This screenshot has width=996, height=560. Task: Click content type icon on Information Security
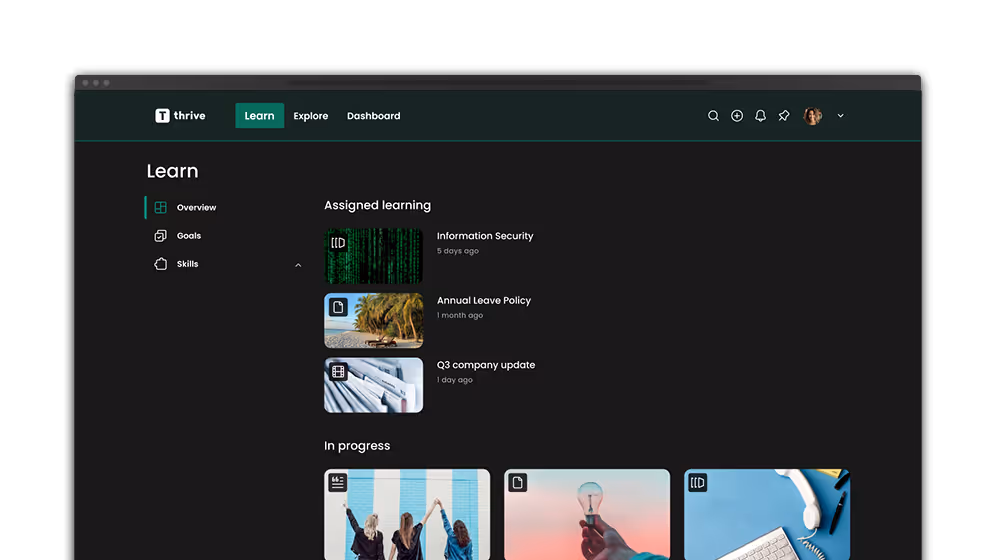click(x=338, y=243)
